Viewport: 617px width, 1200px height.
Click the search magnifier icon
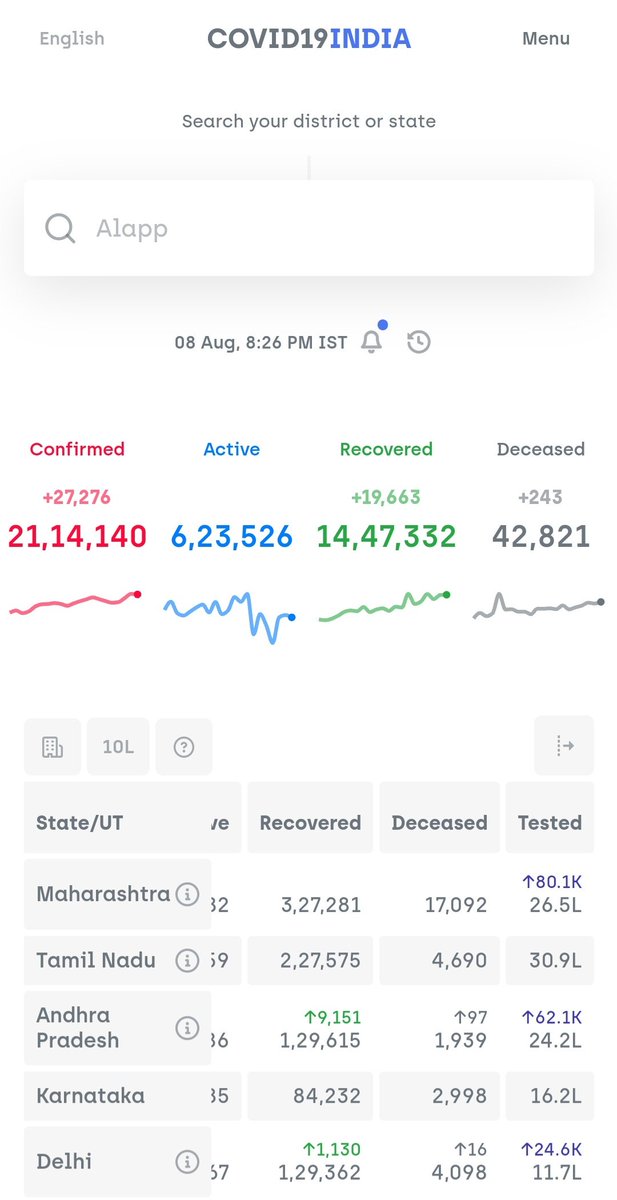(60, 228)
